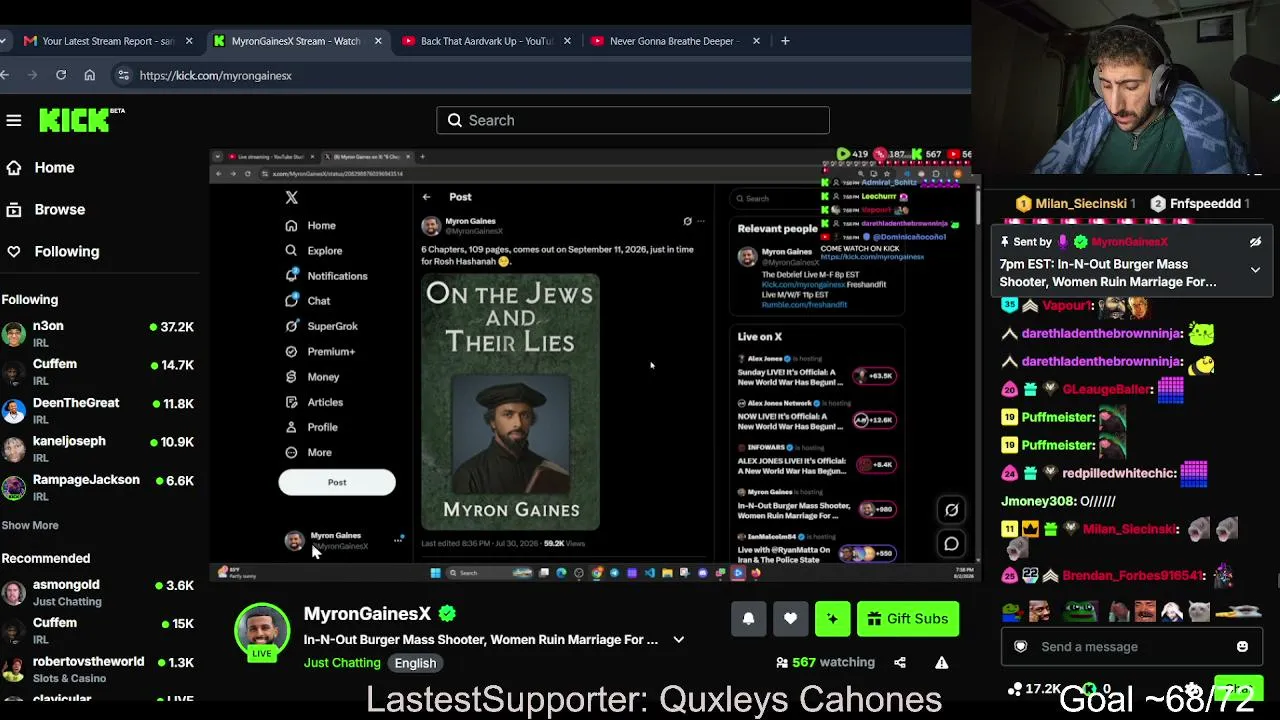Click 'Show More' under Following list

point(30,525)
